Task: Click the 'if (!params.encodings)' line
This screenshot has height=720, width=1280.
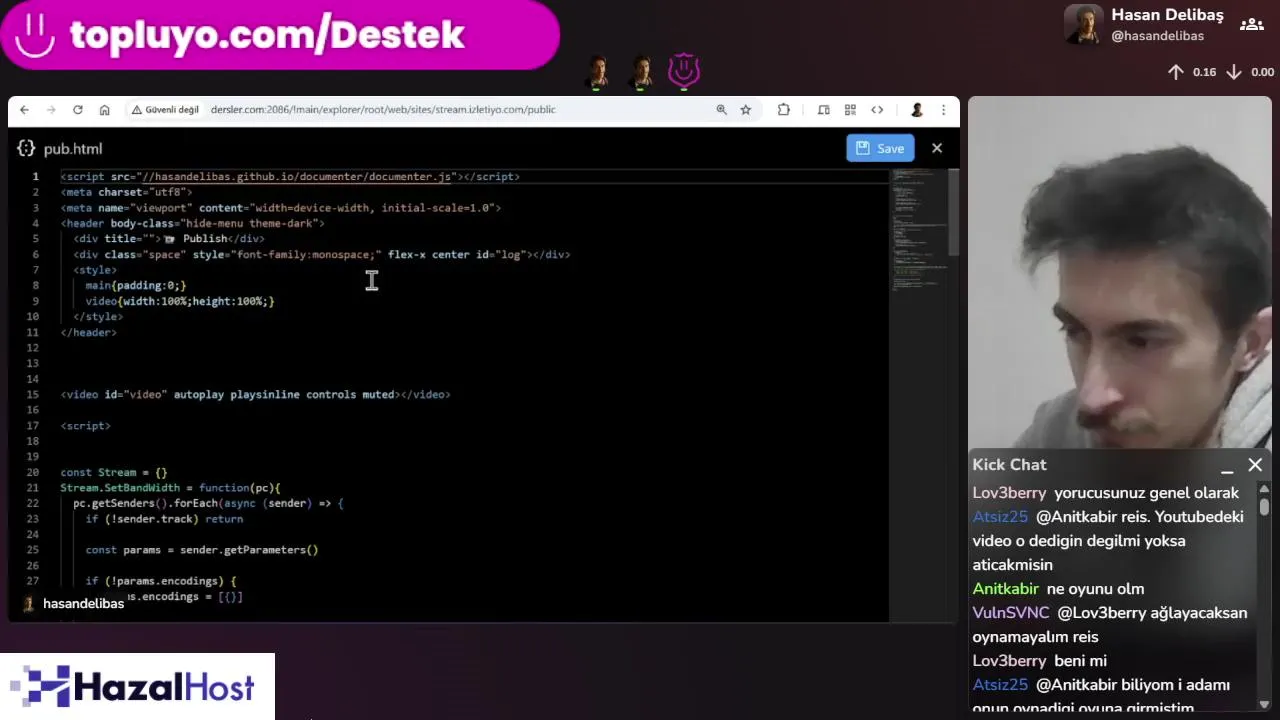Action: point(161,581)
